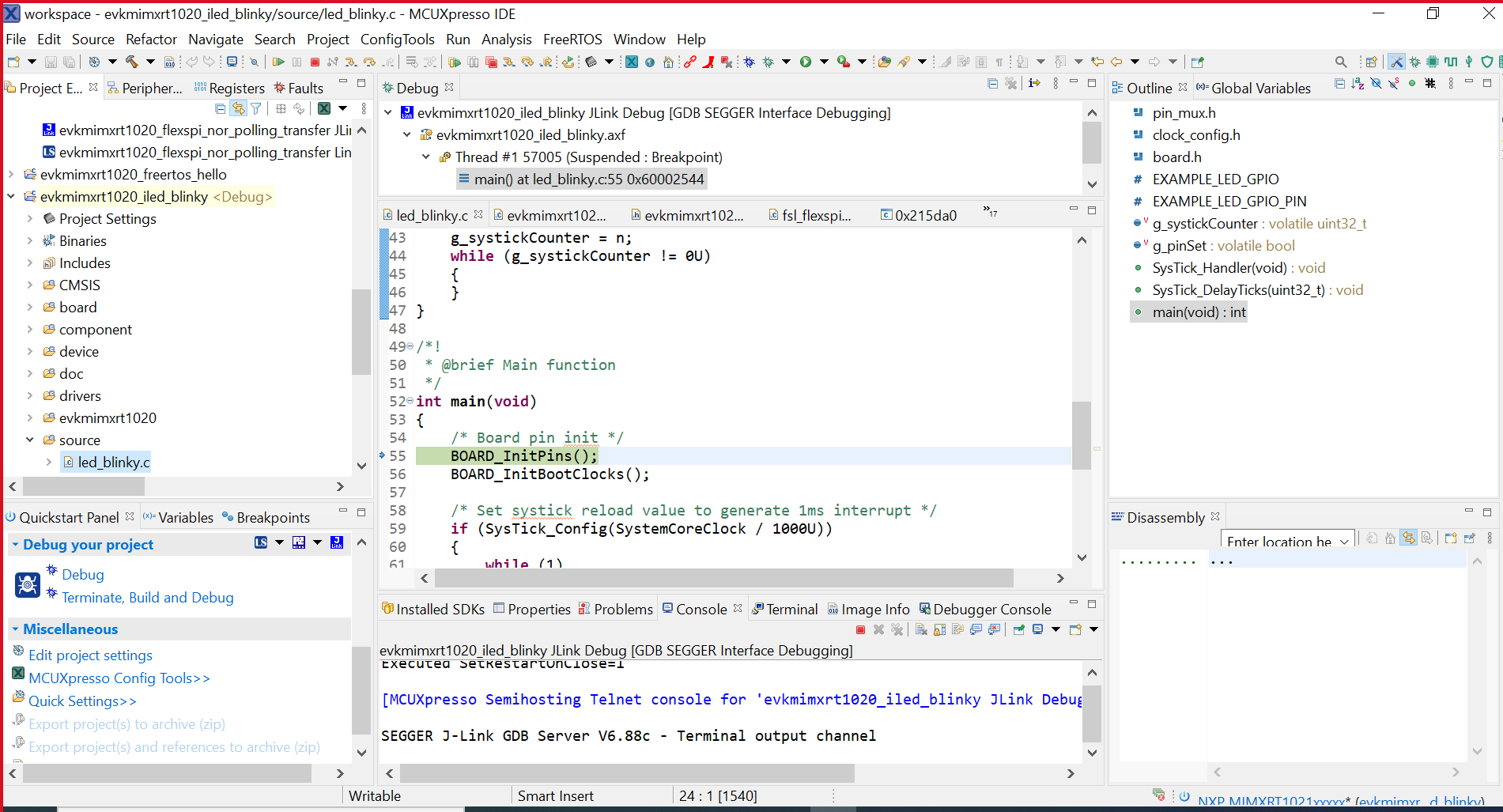Expand the drivers folder
This screenshot has width=1503, height=812.
(30, 395)
